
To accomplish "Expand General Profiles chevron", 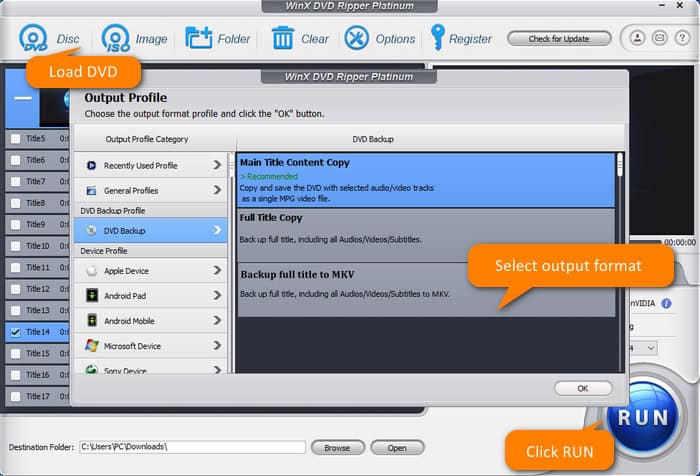I will 217,190.
